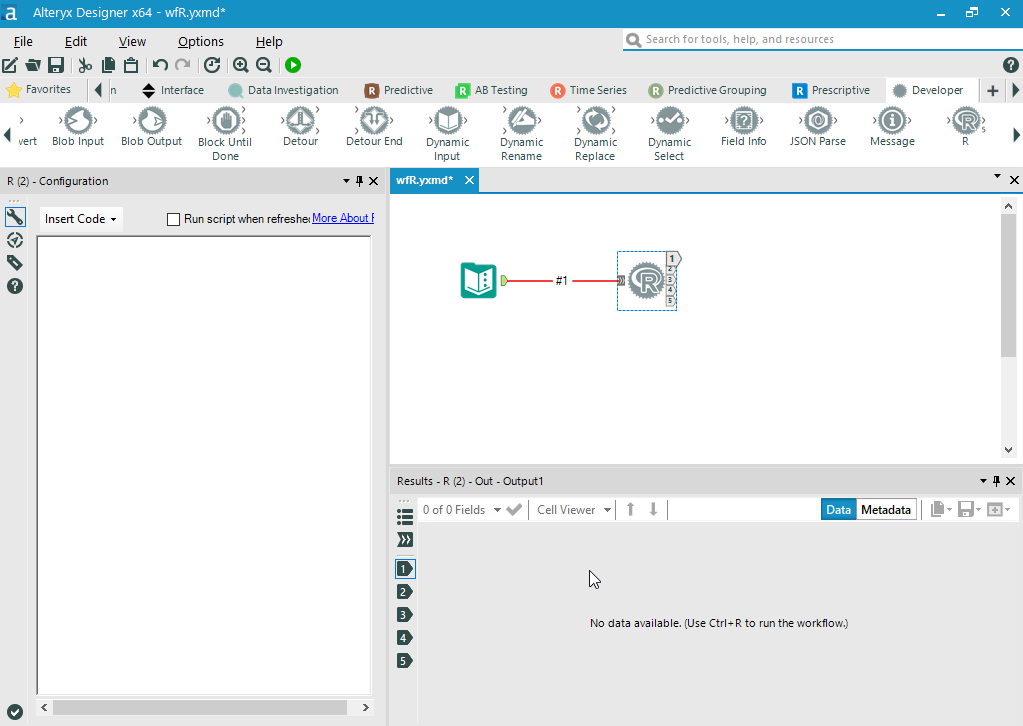Viewport: 1023px width, 726px height.
Task: Copy selection using the toolbar copy icon
Action: click(108, 65)
